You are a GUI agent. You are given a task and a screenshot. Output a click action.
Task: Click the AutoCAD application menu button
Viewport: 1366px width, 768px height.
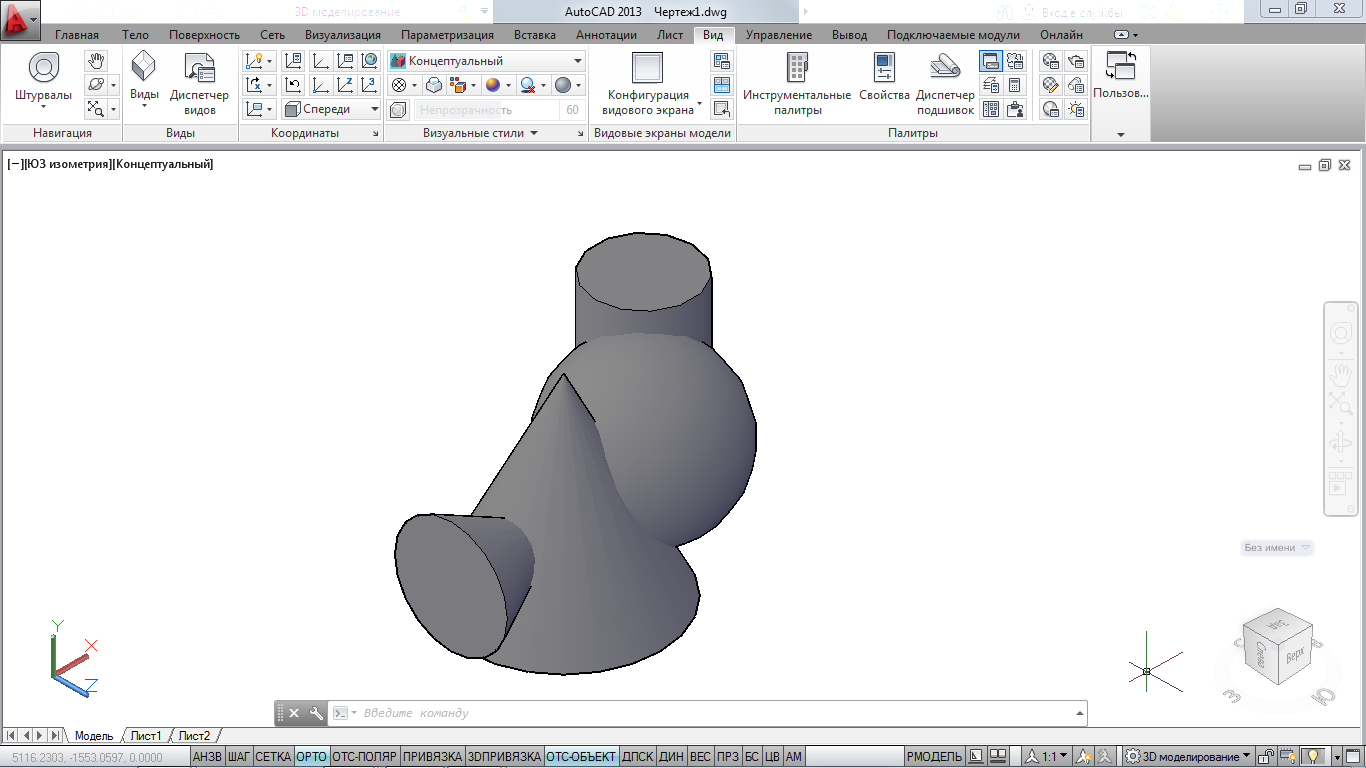(x=20, y=18)
